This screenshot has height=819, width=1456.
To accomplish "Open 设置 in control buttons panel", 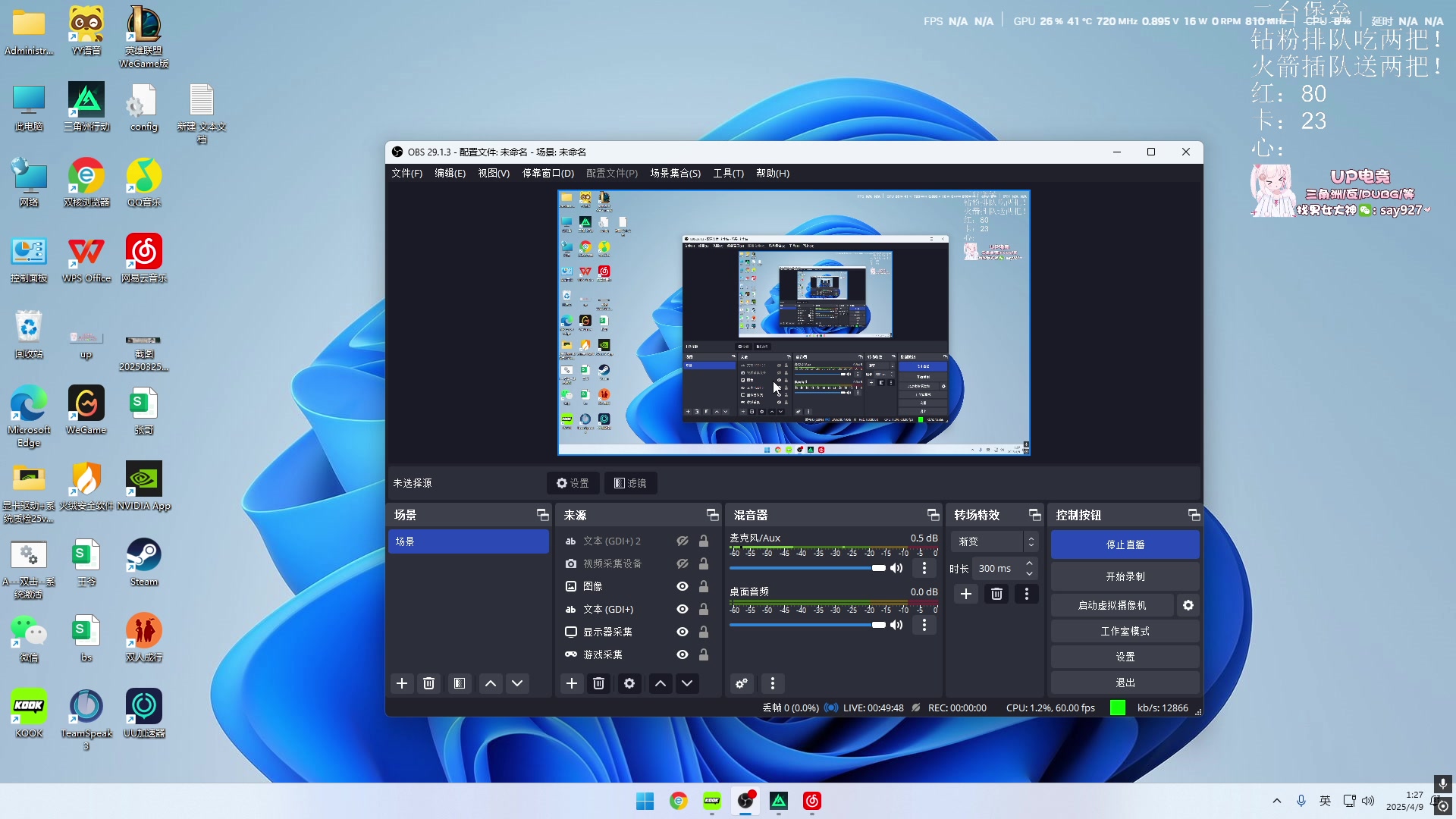I will click(1125, 657).
